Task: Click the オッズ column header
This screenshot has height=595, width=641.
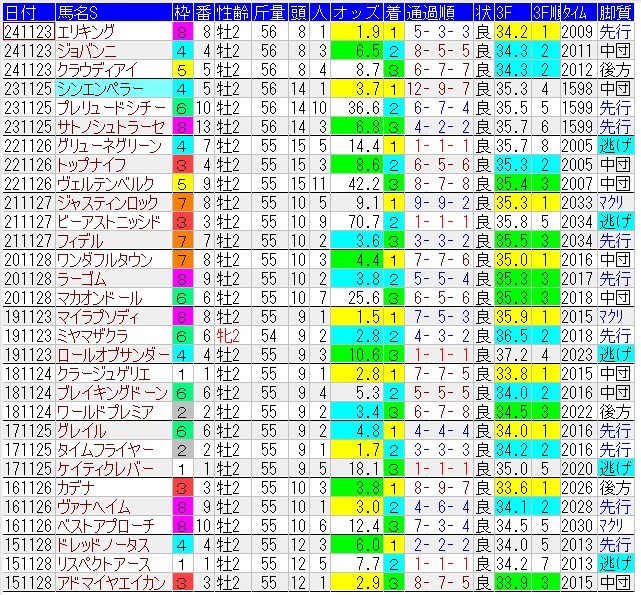Action: pos(357,11)
